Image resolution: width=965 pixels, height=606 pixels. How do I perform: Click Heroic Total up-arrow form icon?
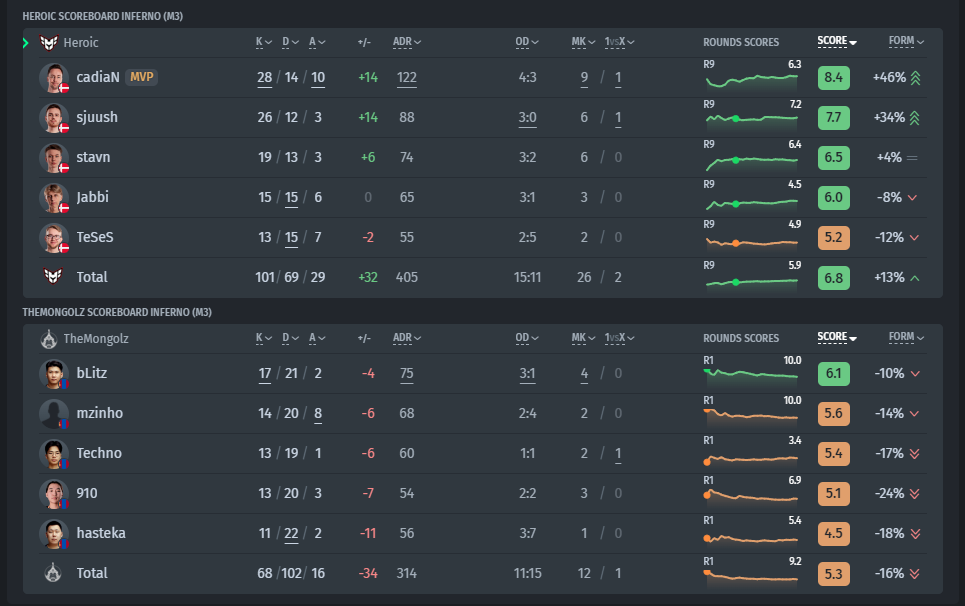915,278
